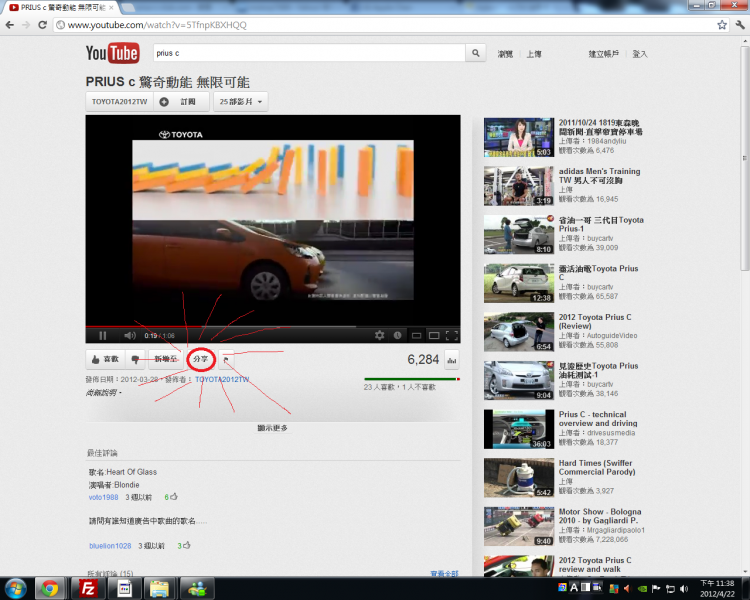Click the browser forward arrow
This screenshot has width=750, height=600.
pyautogui.click(x=26, y=25)
